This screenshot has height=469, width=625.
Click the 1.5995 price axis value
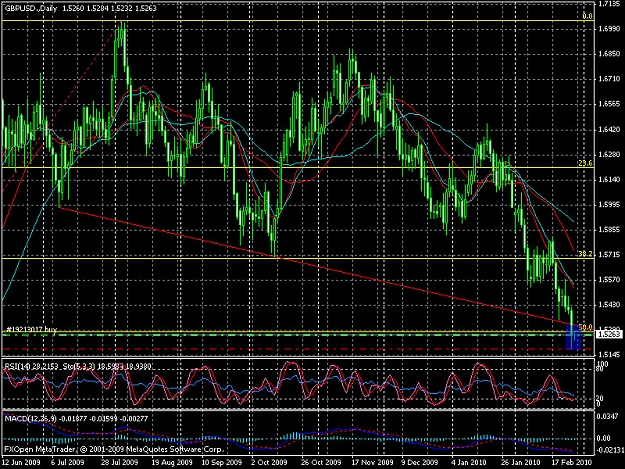coord(609,205)
